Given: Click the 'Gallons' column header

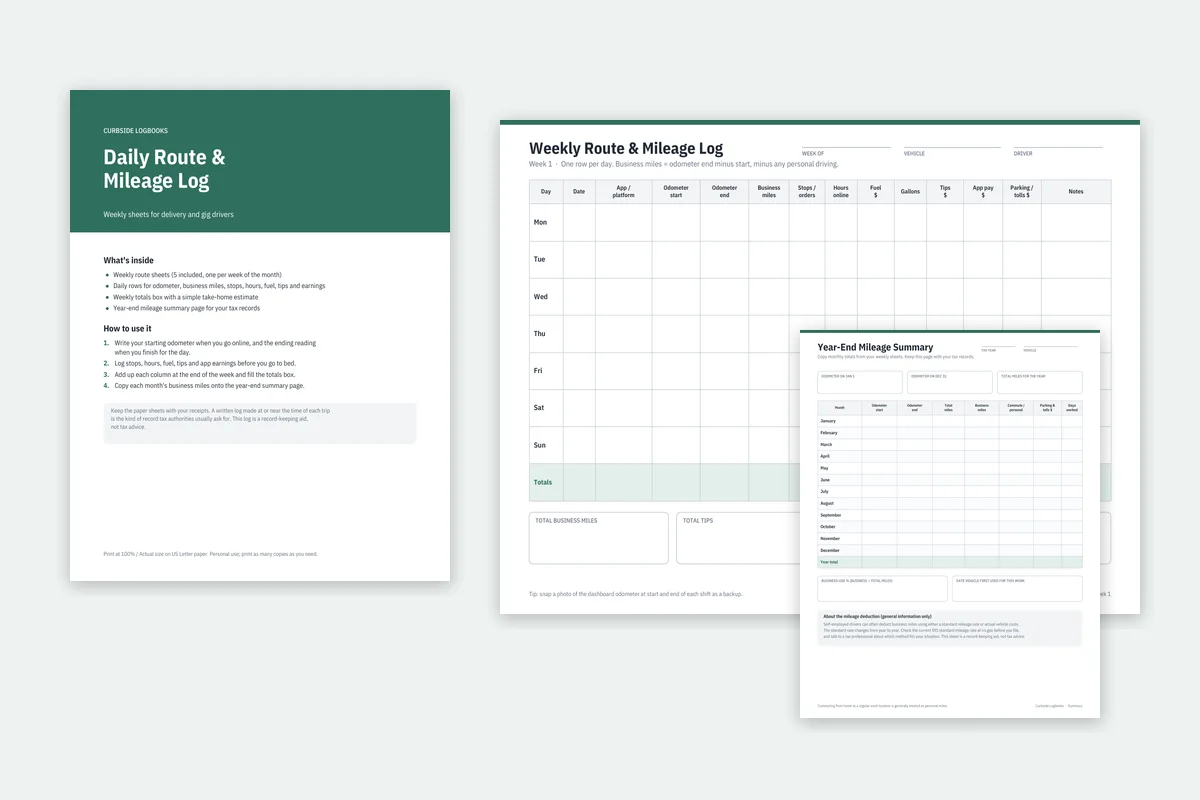Looking at the screenshot, I should pos(910,192).
